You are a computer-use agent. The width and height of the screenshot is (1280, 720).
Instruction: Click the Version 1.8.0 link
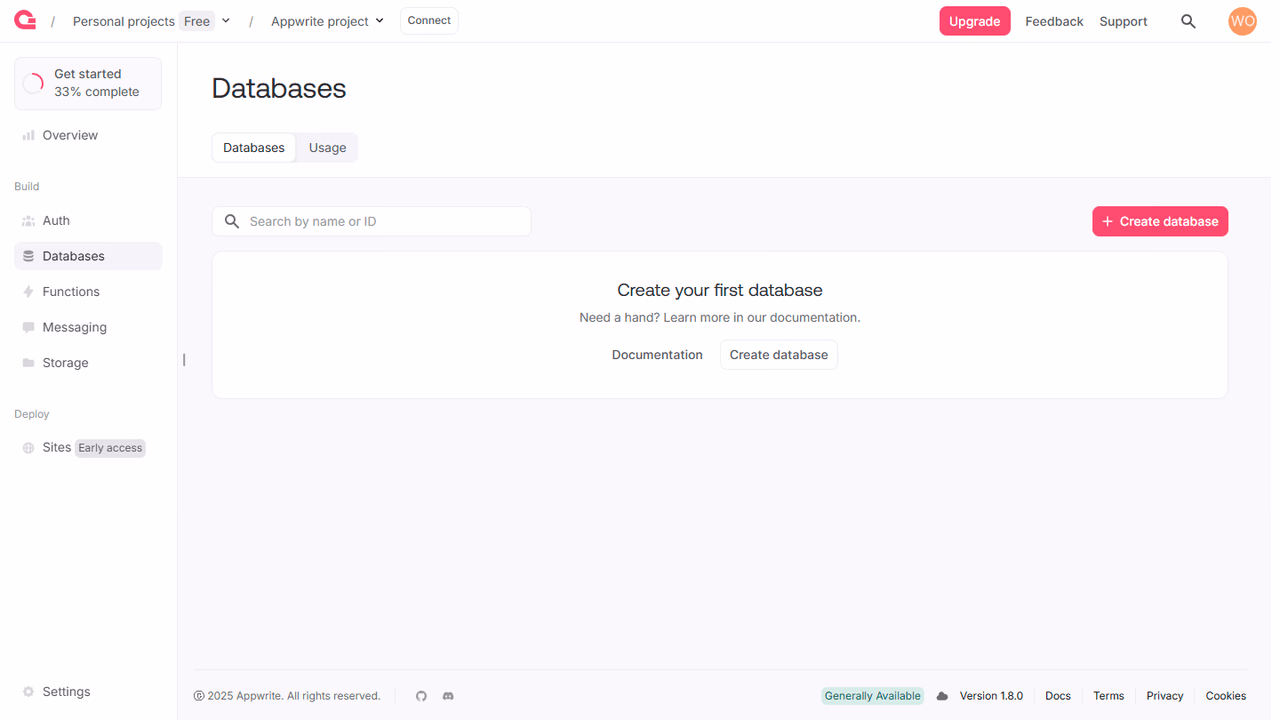coord(991,696)
